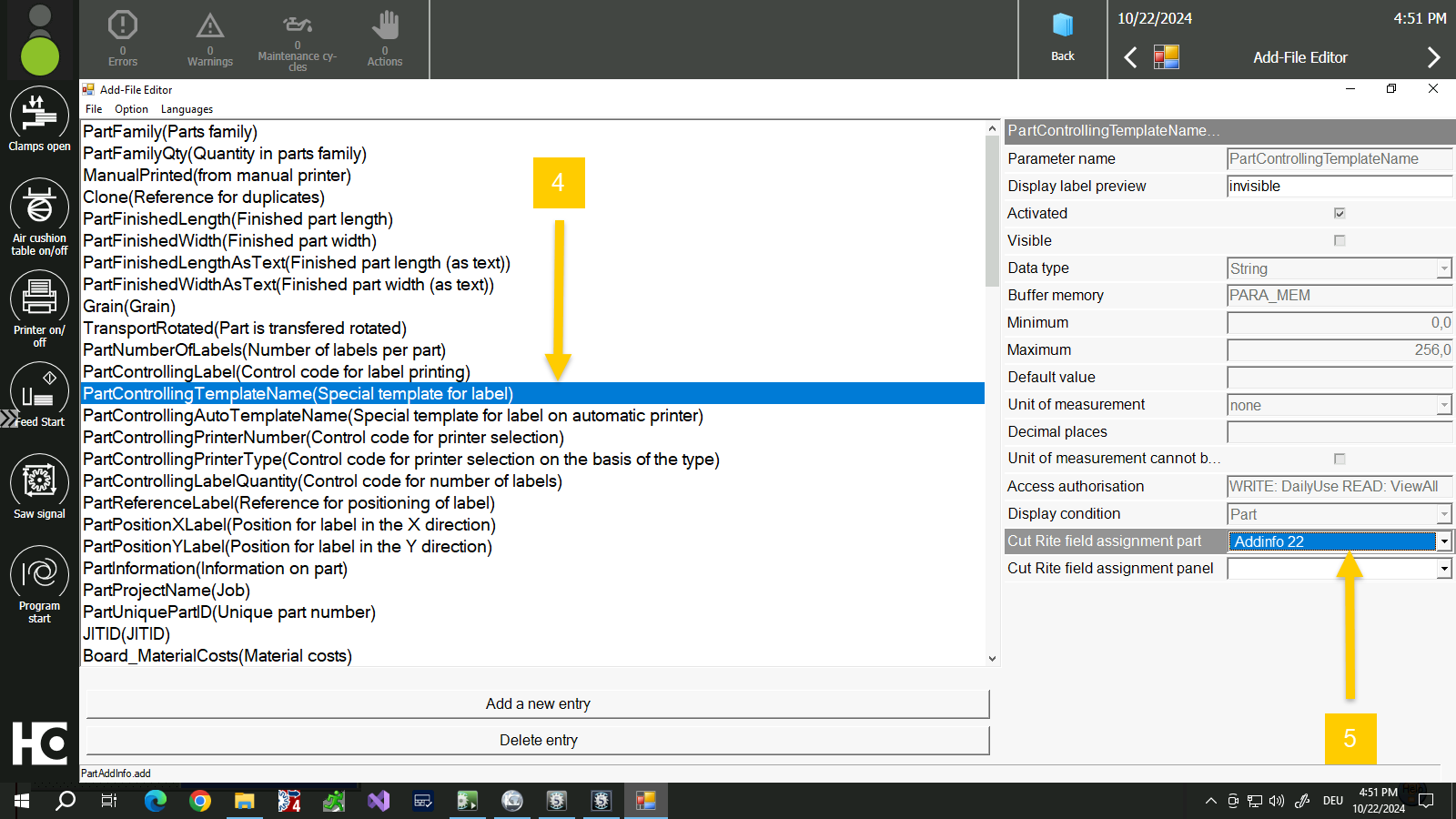Open the Option menu
Image resolution: width=1456 pixels, height=819 pixels.
pyautogui.click(x=131, y=109)
